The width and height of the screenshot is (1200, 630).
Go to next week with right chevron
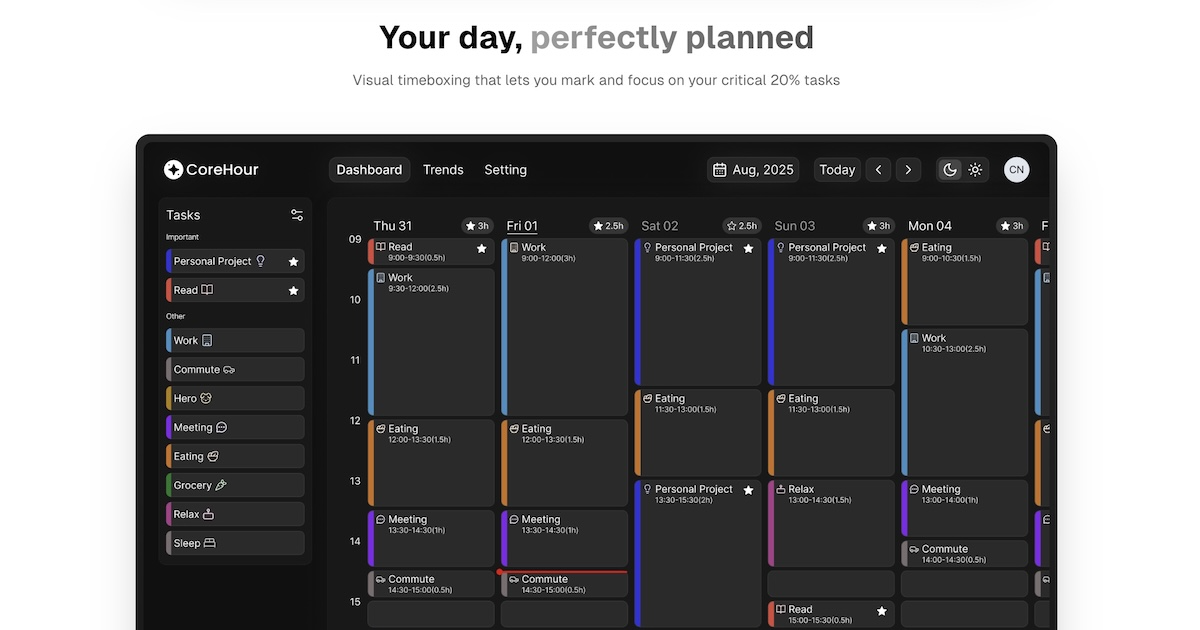(x=908, y=169)
